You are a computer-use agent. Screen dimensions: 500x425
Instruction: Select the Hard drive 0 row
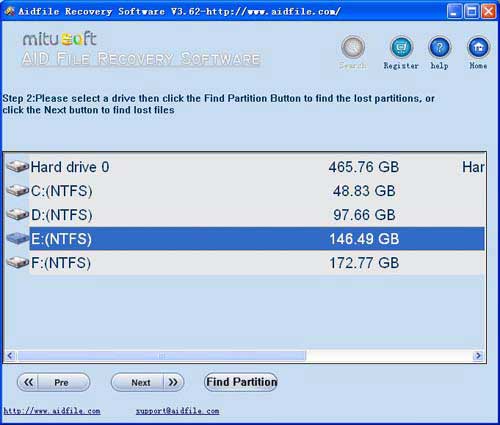245,167
